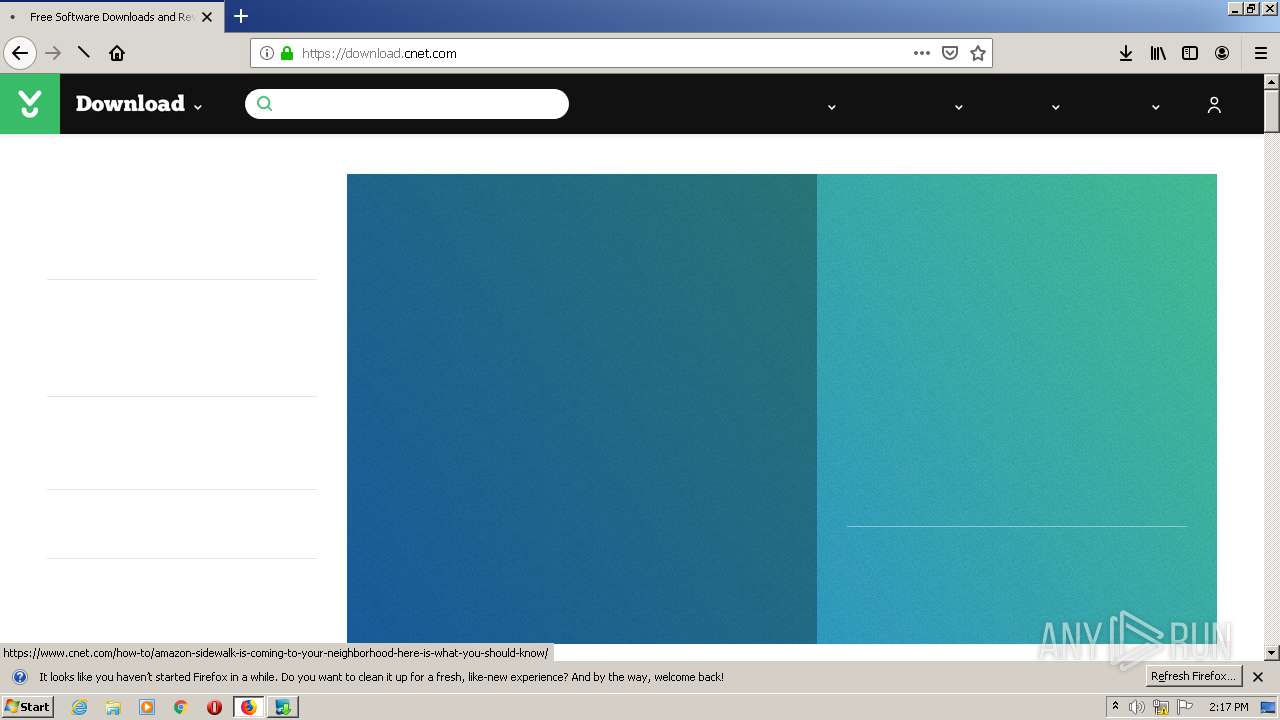Launch Google Chrome from the taskbar
Screen dimensions: 1280x720
pyautogui.click(x=181, y=707)
